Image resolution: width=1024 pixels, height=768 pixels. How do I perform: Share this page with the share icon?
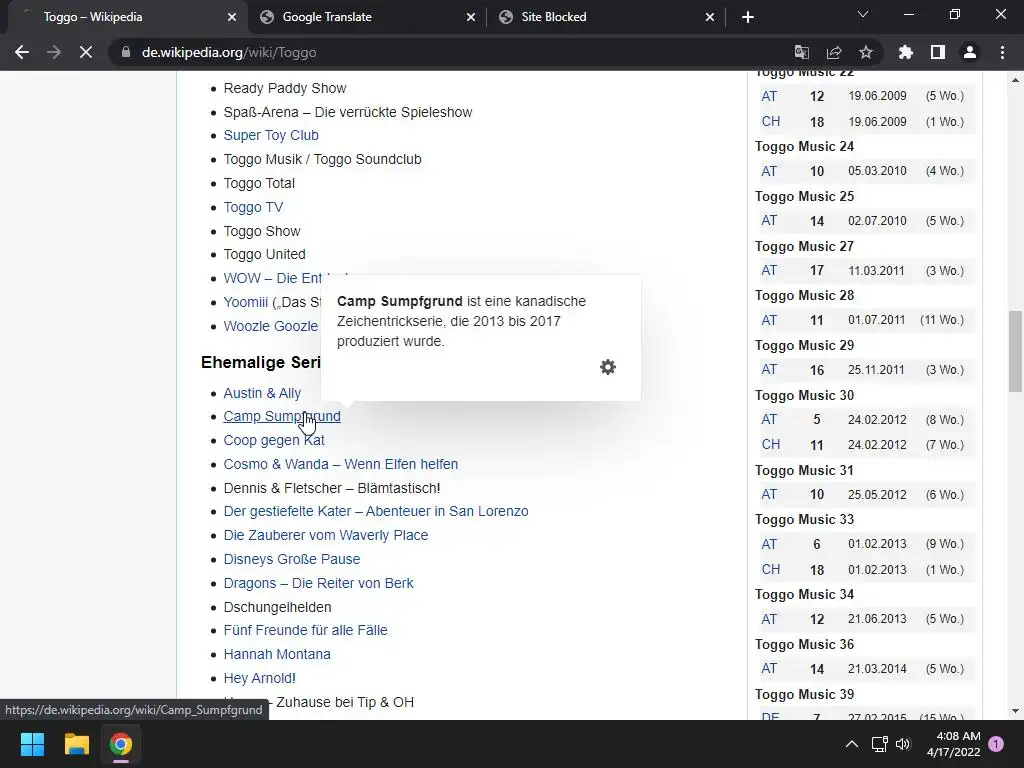click(834, 52)
